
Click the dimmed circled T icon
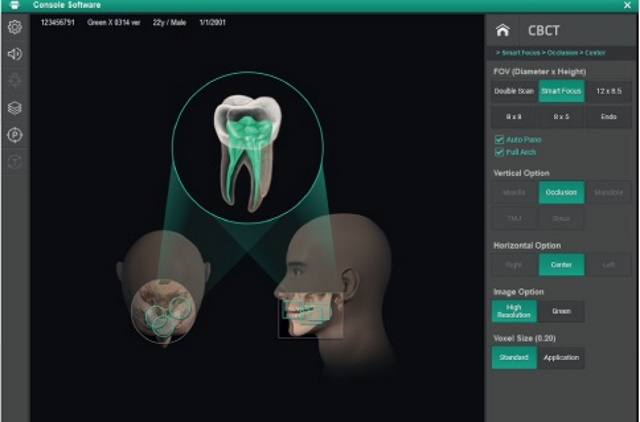tap(15, 162)
